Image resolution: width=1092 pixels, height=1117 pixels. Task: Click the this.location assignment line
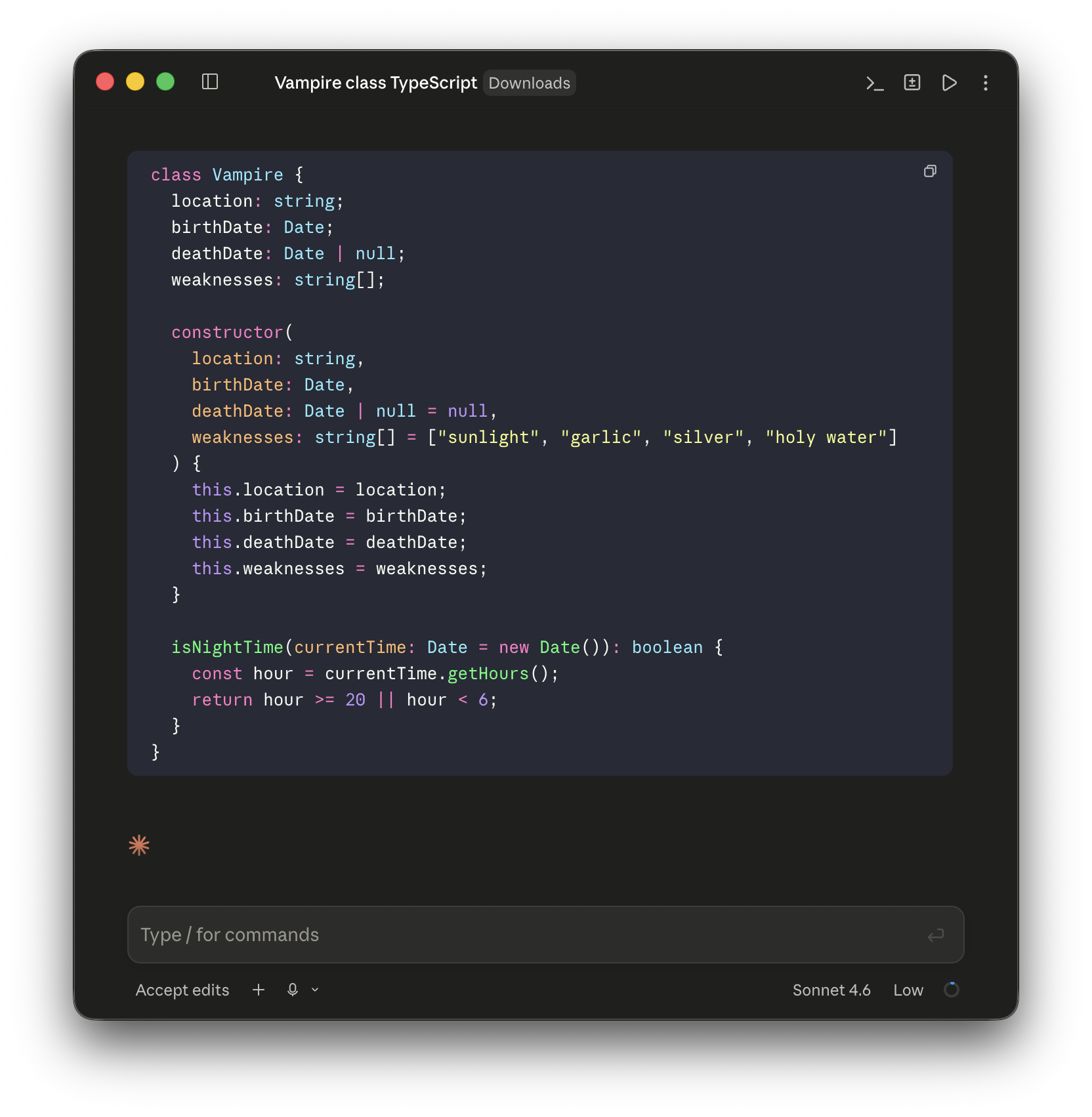[319, 490]
